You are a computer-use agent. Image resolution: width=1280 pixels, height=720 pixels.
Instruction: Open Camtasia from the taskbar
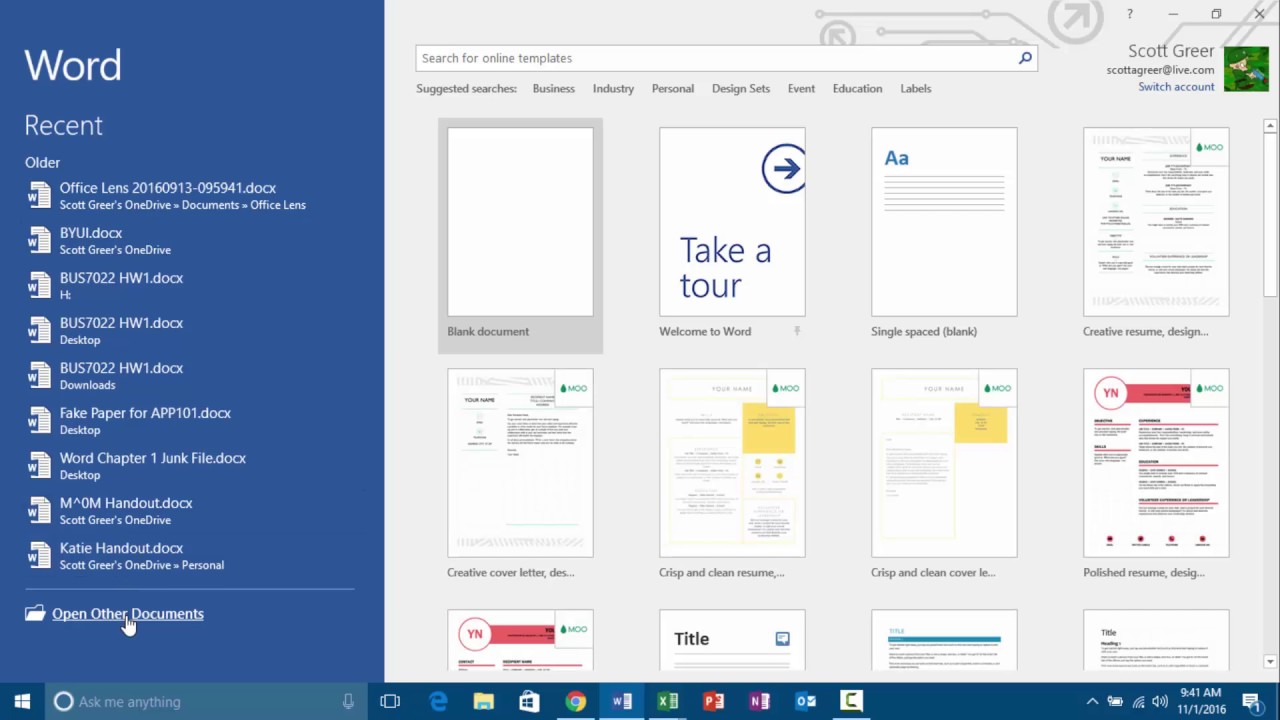coord(852,701)
